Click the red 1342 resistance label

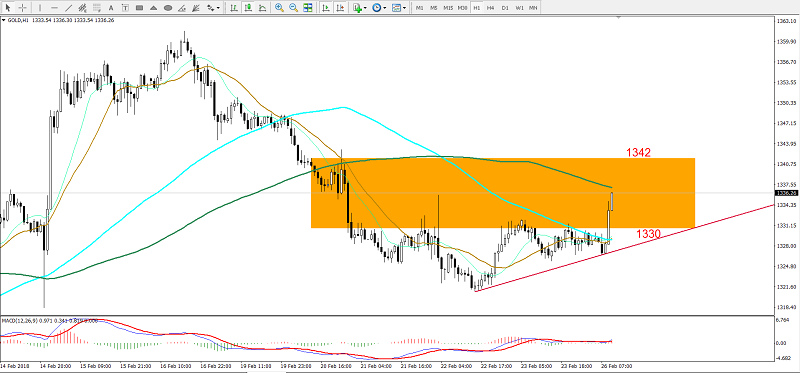coord(638,152)
